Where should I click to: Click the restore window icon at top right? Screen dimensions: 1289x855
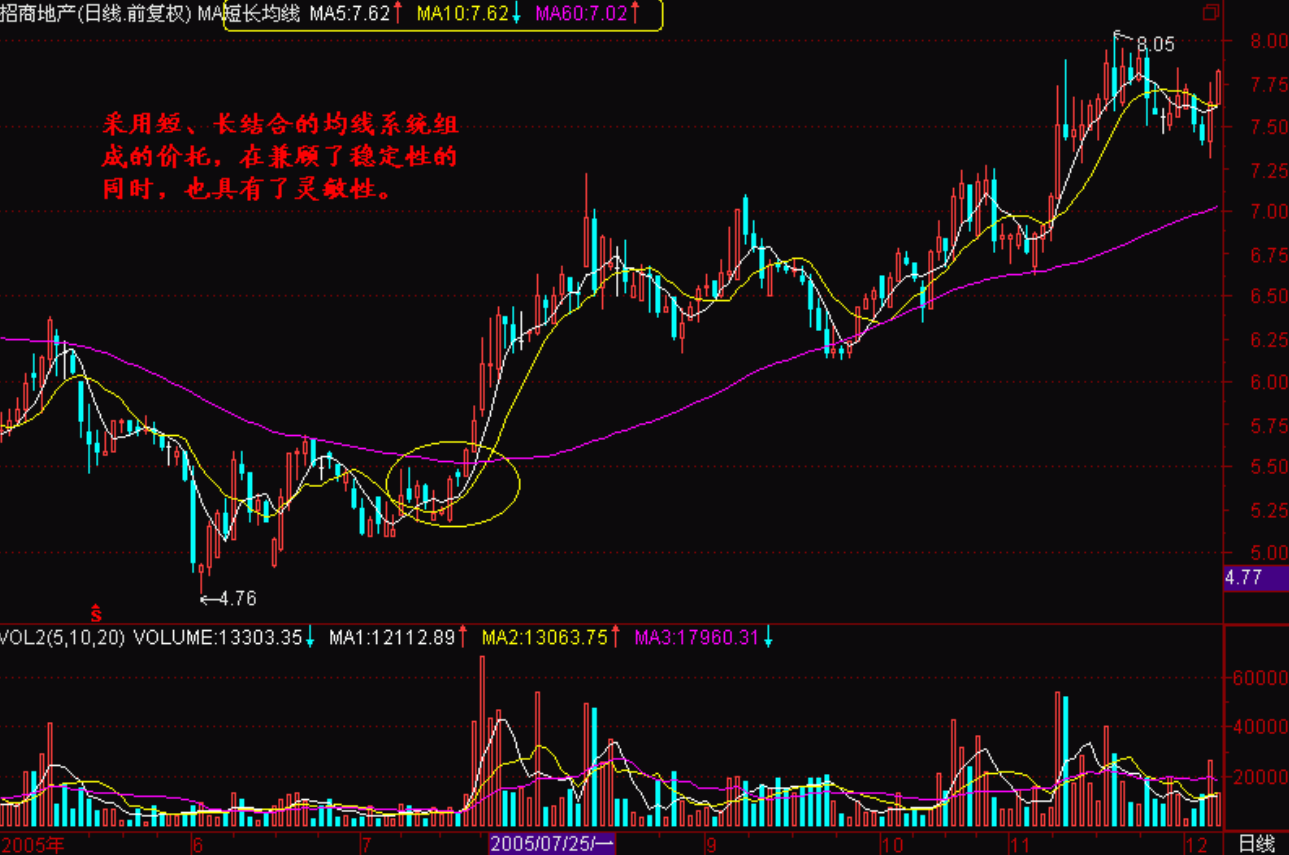(1211, 13)
